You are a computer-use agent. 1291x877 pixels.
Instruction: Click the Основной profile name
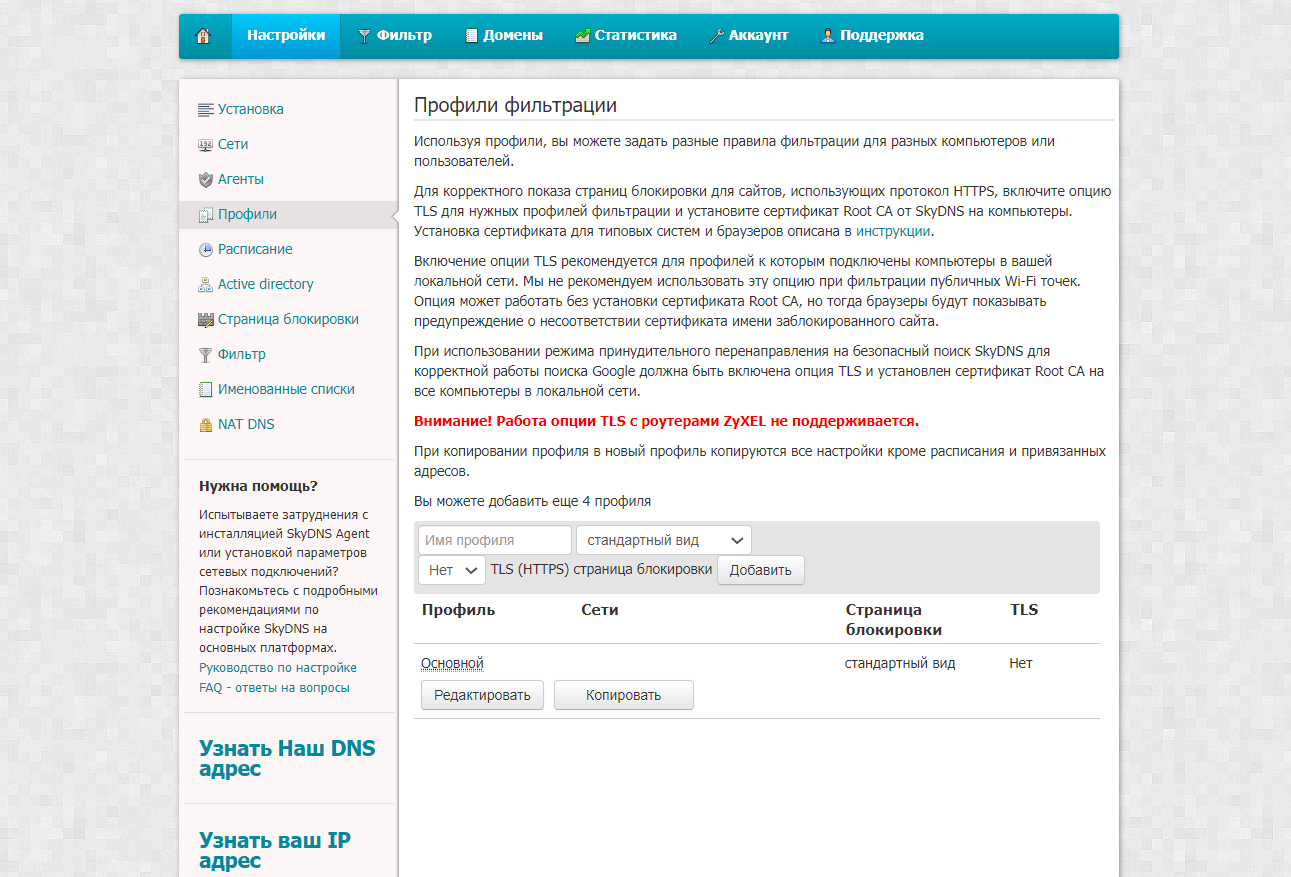coord(452,663)
